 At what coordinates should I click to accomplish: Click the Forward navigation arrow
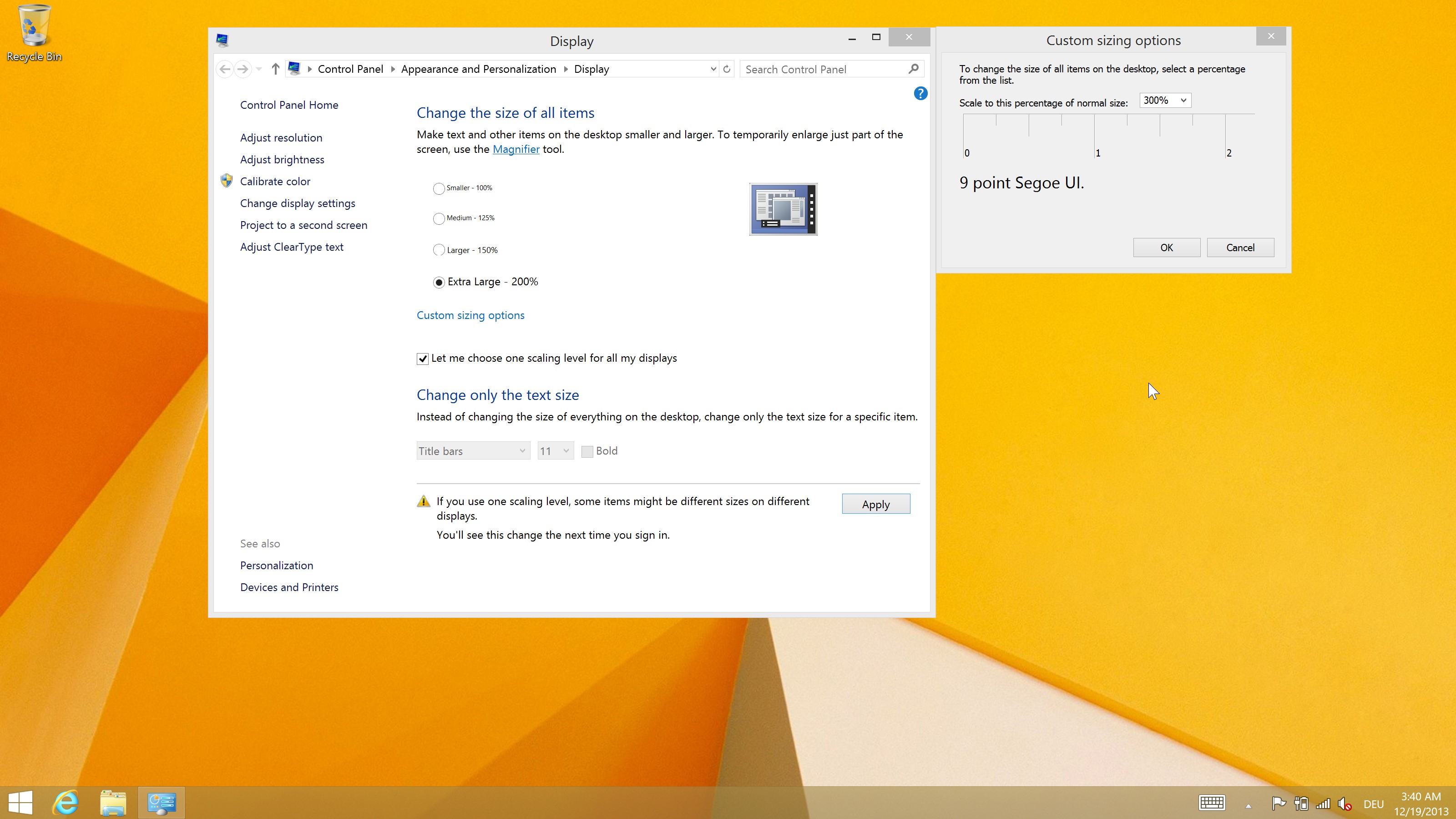click(x=243, y=69)
